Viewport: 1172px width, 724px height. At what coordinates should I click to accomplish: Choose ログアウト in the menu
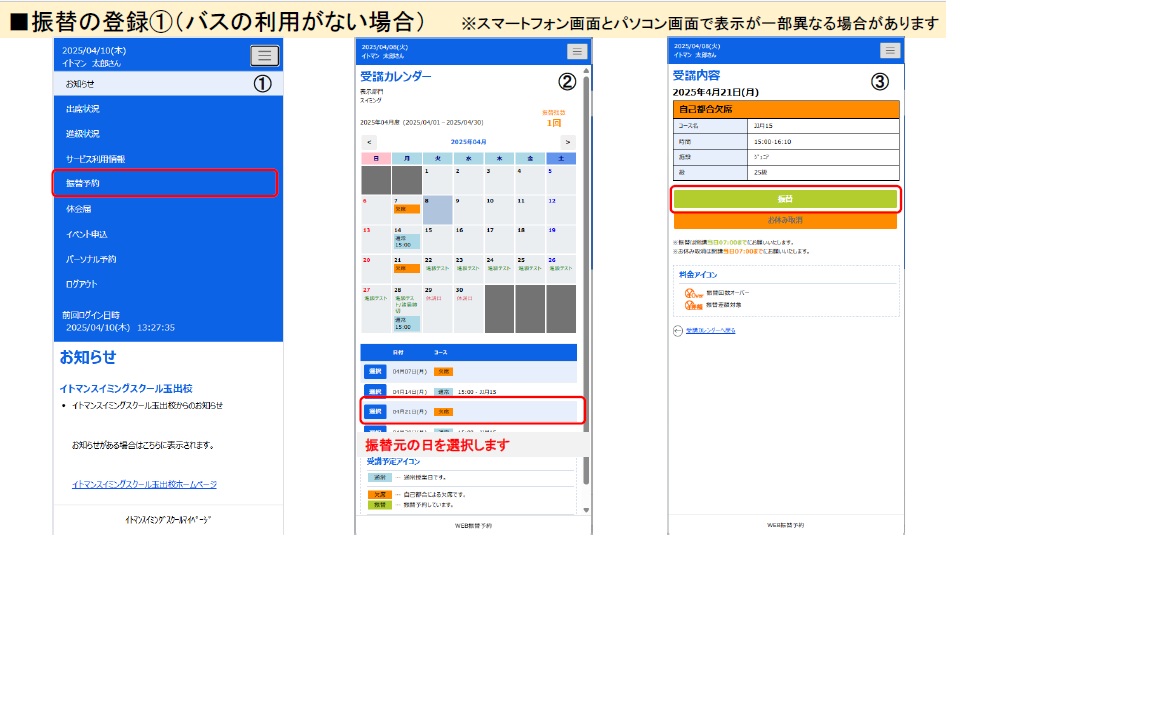(x=82, y=284)
